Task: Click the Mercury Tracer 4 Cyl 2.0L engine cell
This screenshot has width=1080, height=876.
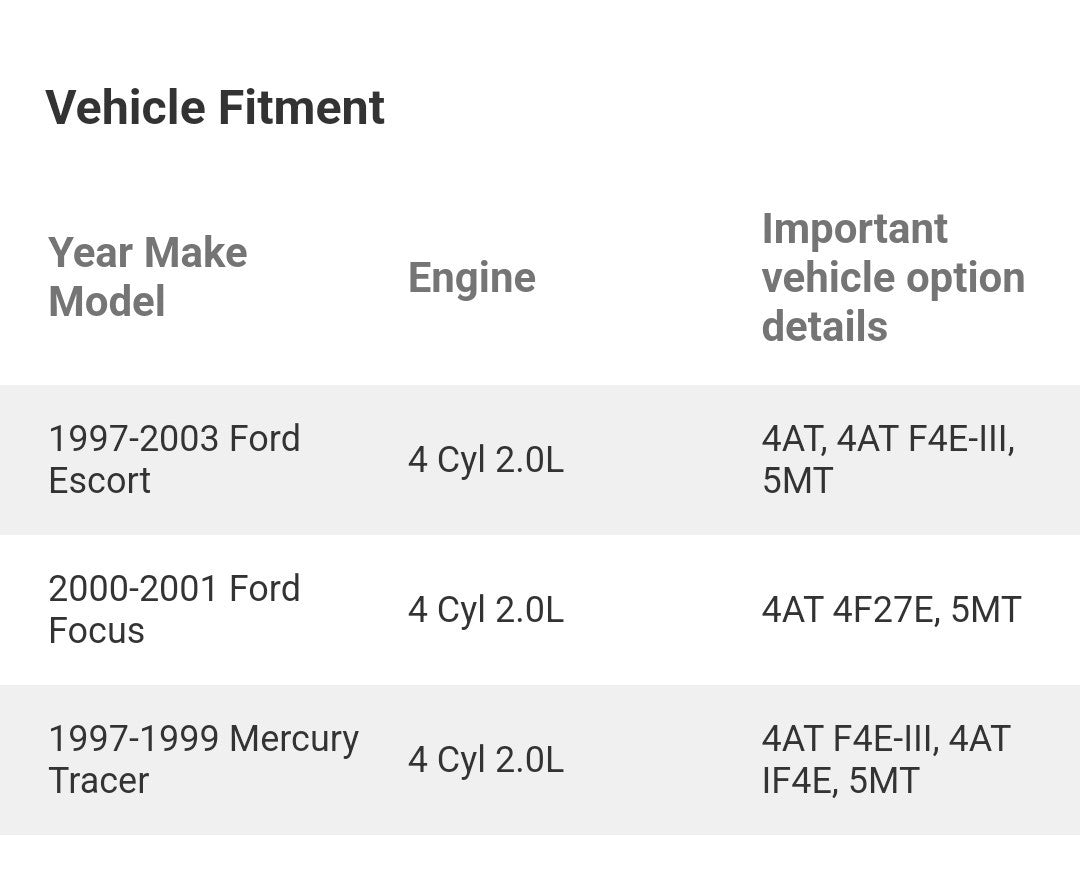Action: point(486,760)
